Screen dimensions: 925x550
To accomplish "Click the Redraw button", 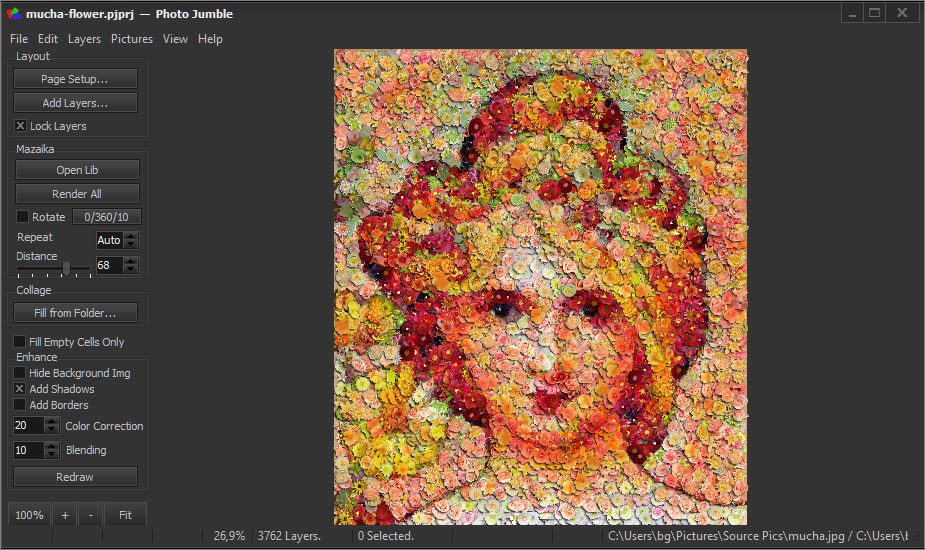I will [75, 477].
